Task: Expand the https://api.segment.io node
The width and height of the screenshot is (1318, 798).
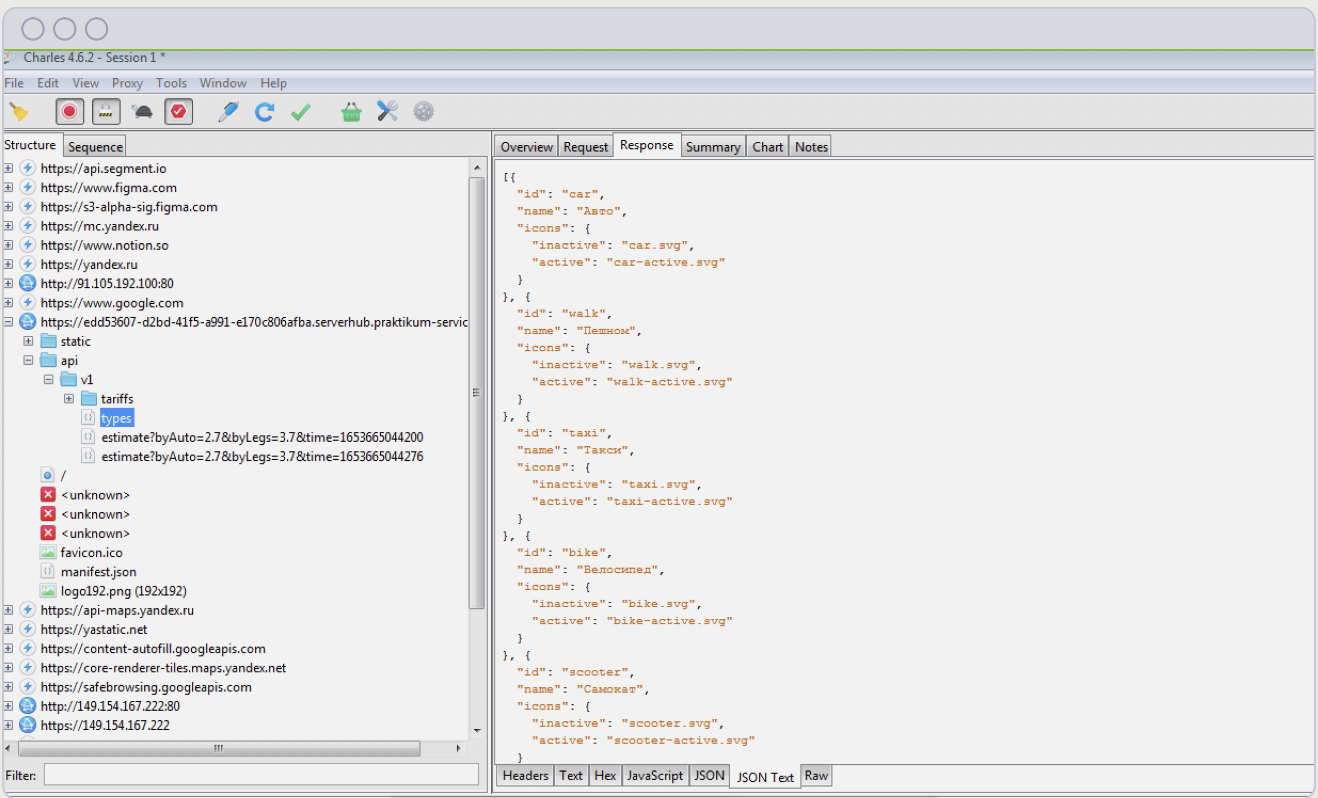Action: tap(8, 169)
